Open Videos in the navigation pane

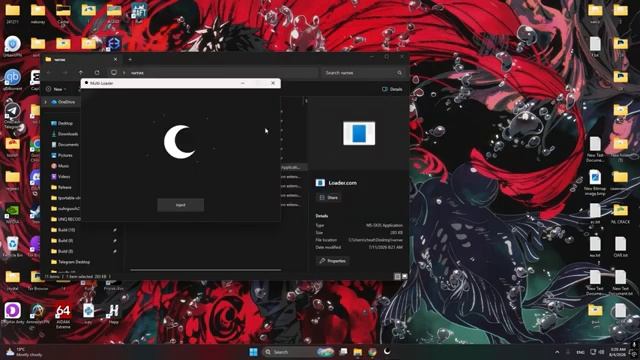pos(61,176)
